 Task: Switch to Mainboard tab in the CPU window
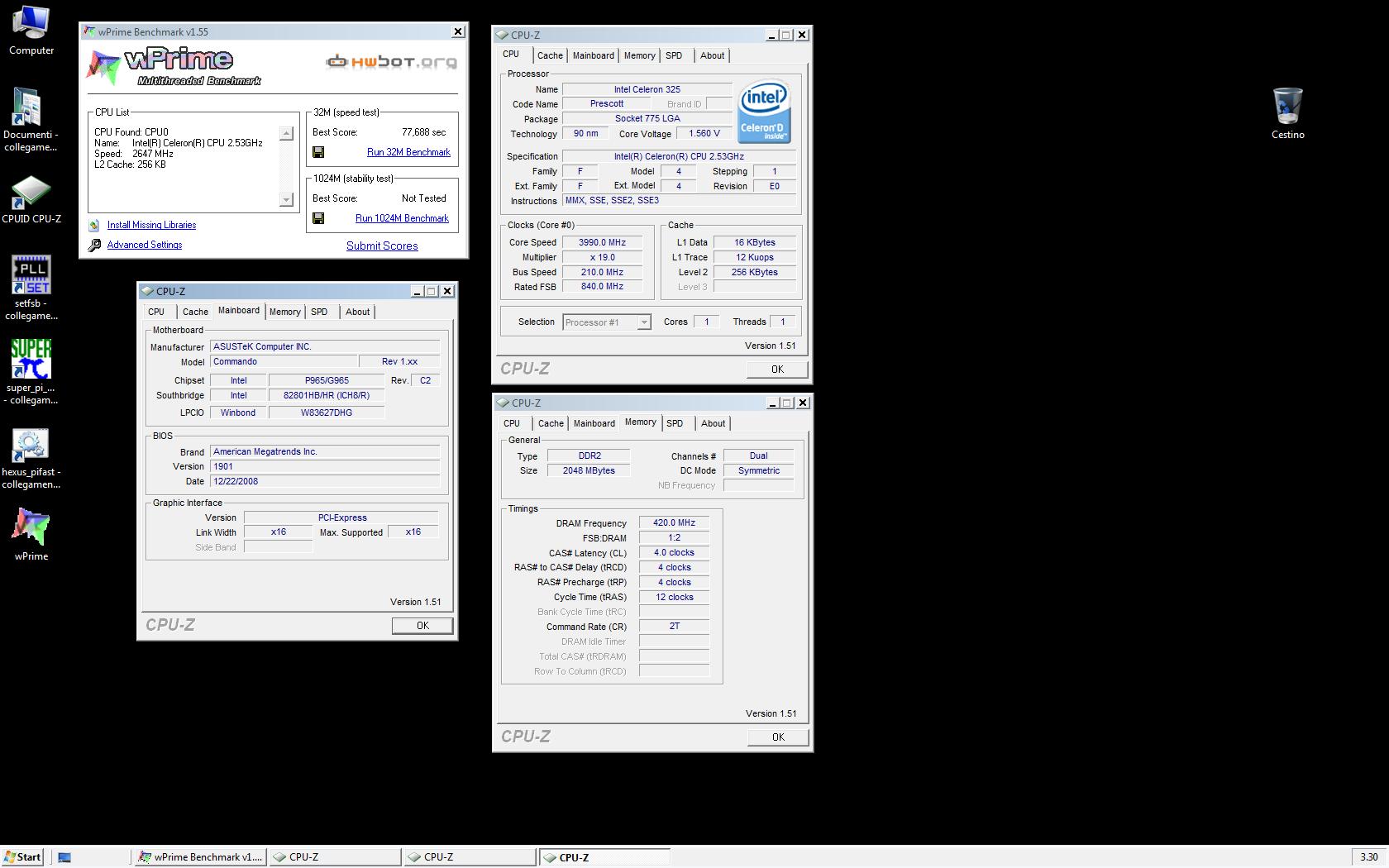(594, 55)
